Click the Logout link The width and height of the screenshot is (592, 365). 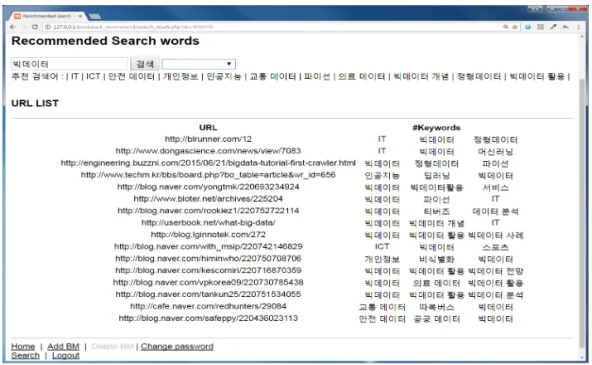(66, 355)
